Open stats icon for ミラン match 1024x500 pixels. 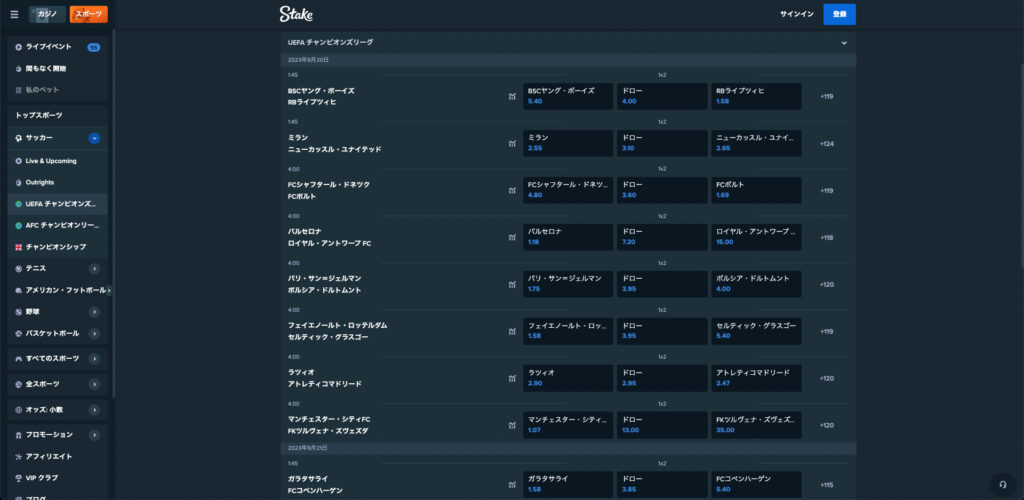pos(512,144)
